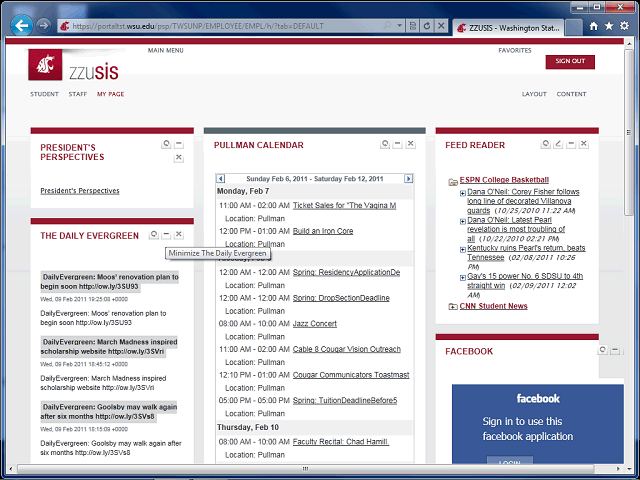This screenshot has height=480, width=640.
Task: Remove the Feed Reader pagelet
Action: (x=584, y=144)
